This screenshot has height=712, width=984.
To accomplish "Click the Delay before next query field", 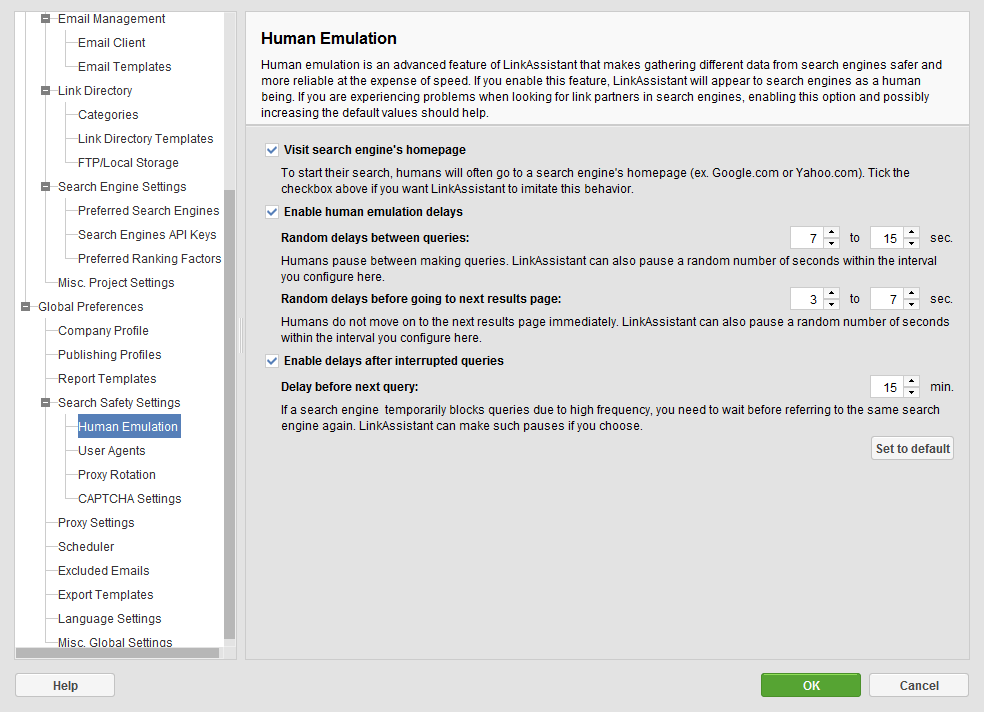I will 887,387.
